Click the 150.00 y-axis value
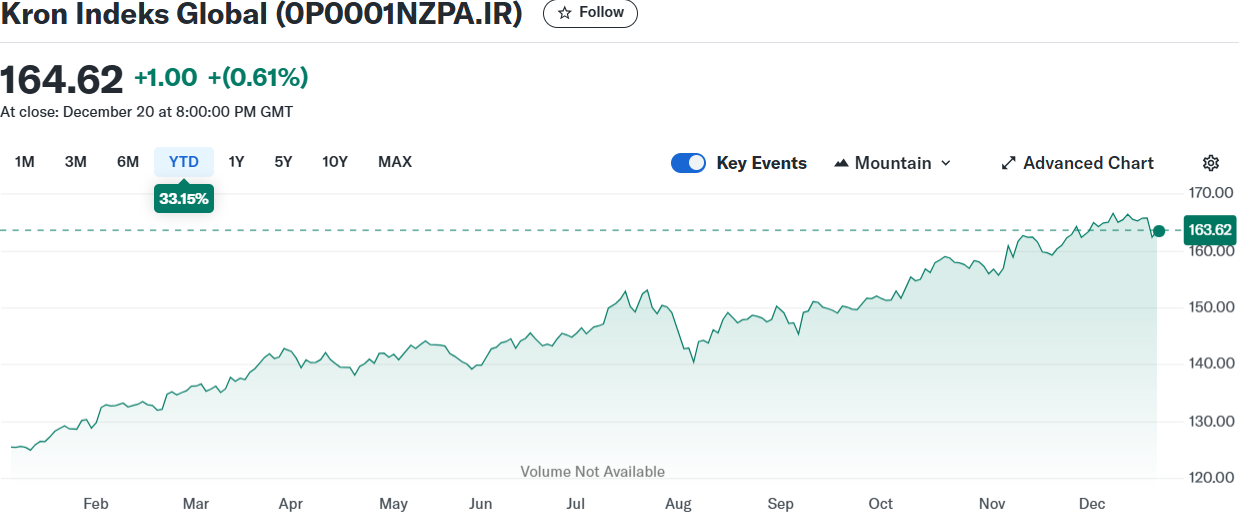Image resolution: width=1239 pixels, height=525 pixels. tap(1210, 307)
